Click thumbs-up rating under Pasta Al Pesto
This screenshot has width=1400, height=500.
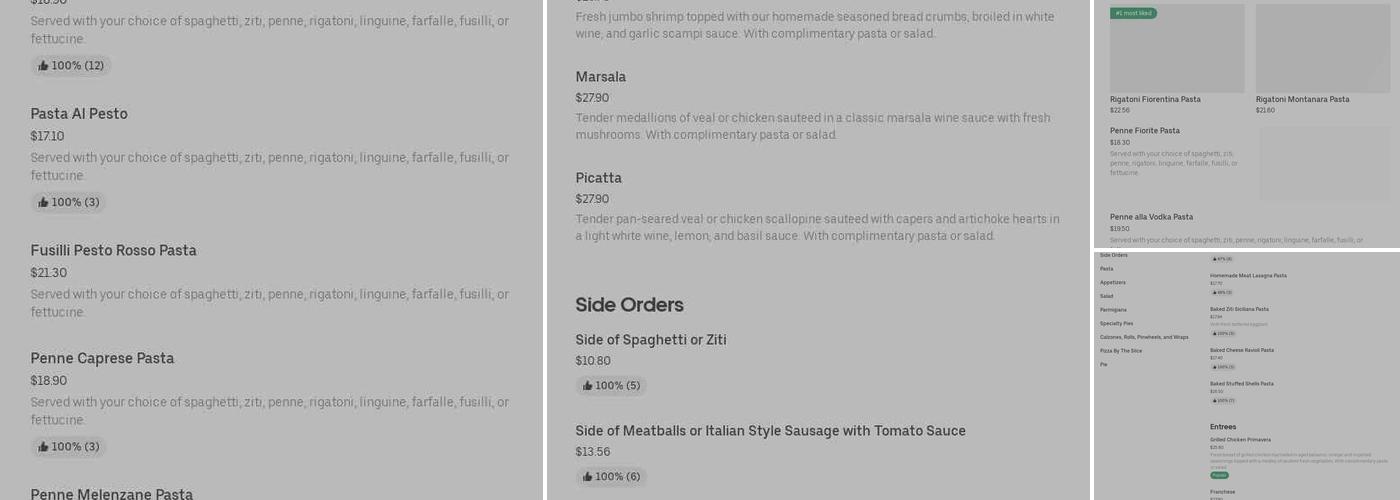point(68,202)
